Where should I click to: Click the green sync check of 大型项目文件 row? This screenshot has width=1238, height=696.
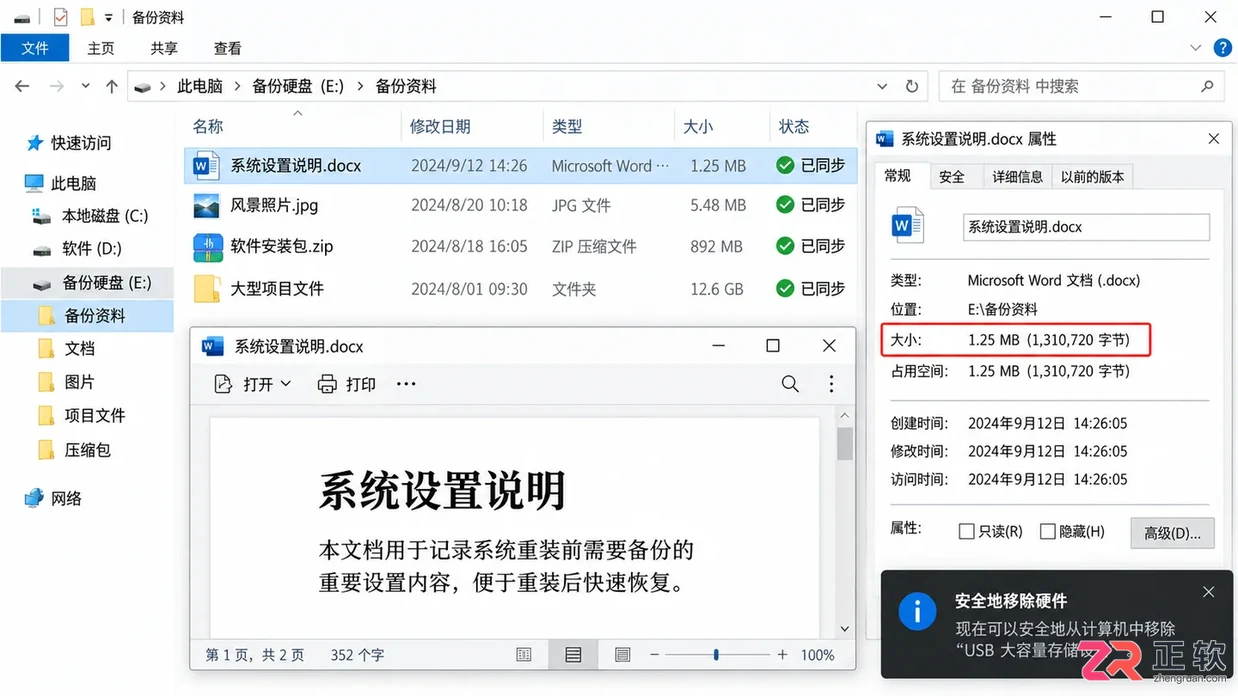click(x=785, y=288)
